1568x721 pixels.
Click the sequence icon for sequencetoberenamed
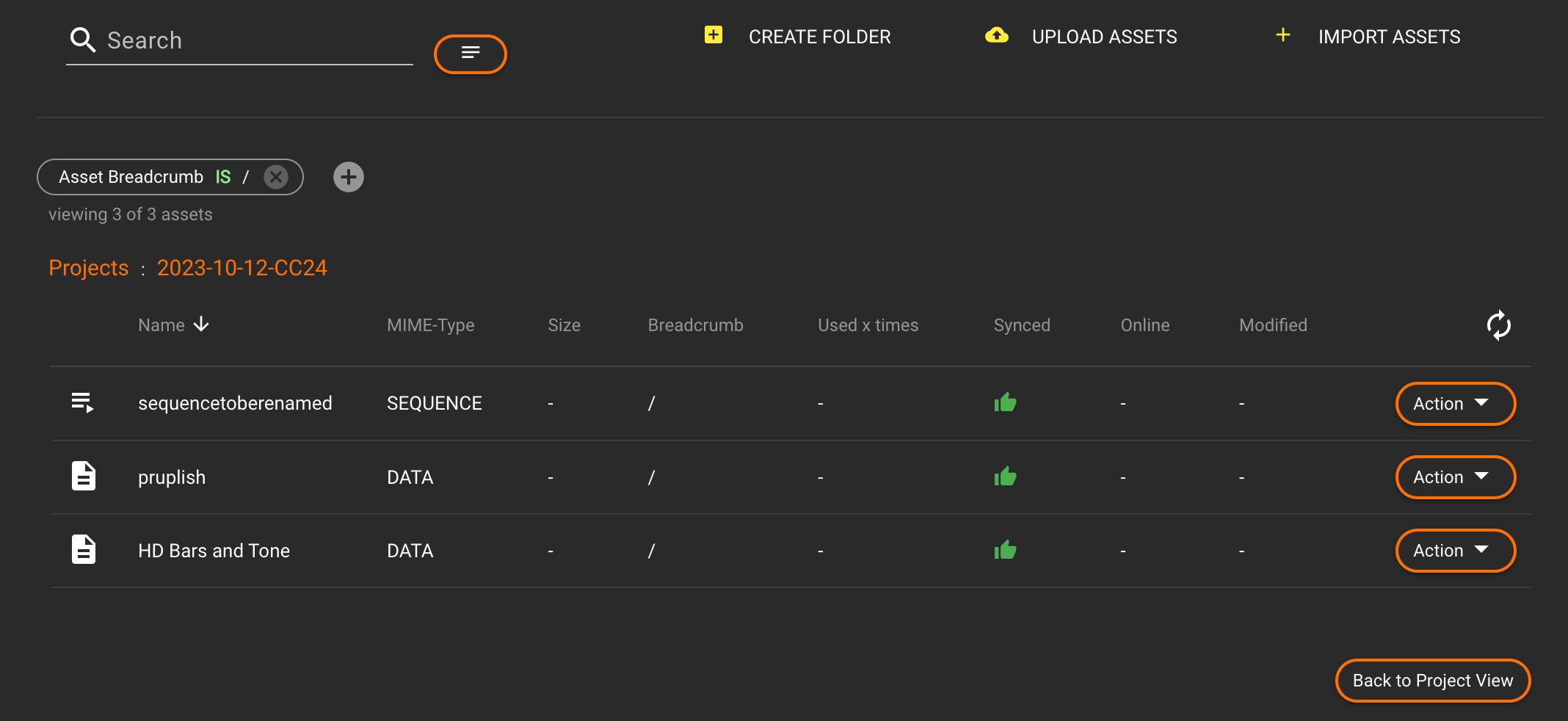[x=82, y=403]
